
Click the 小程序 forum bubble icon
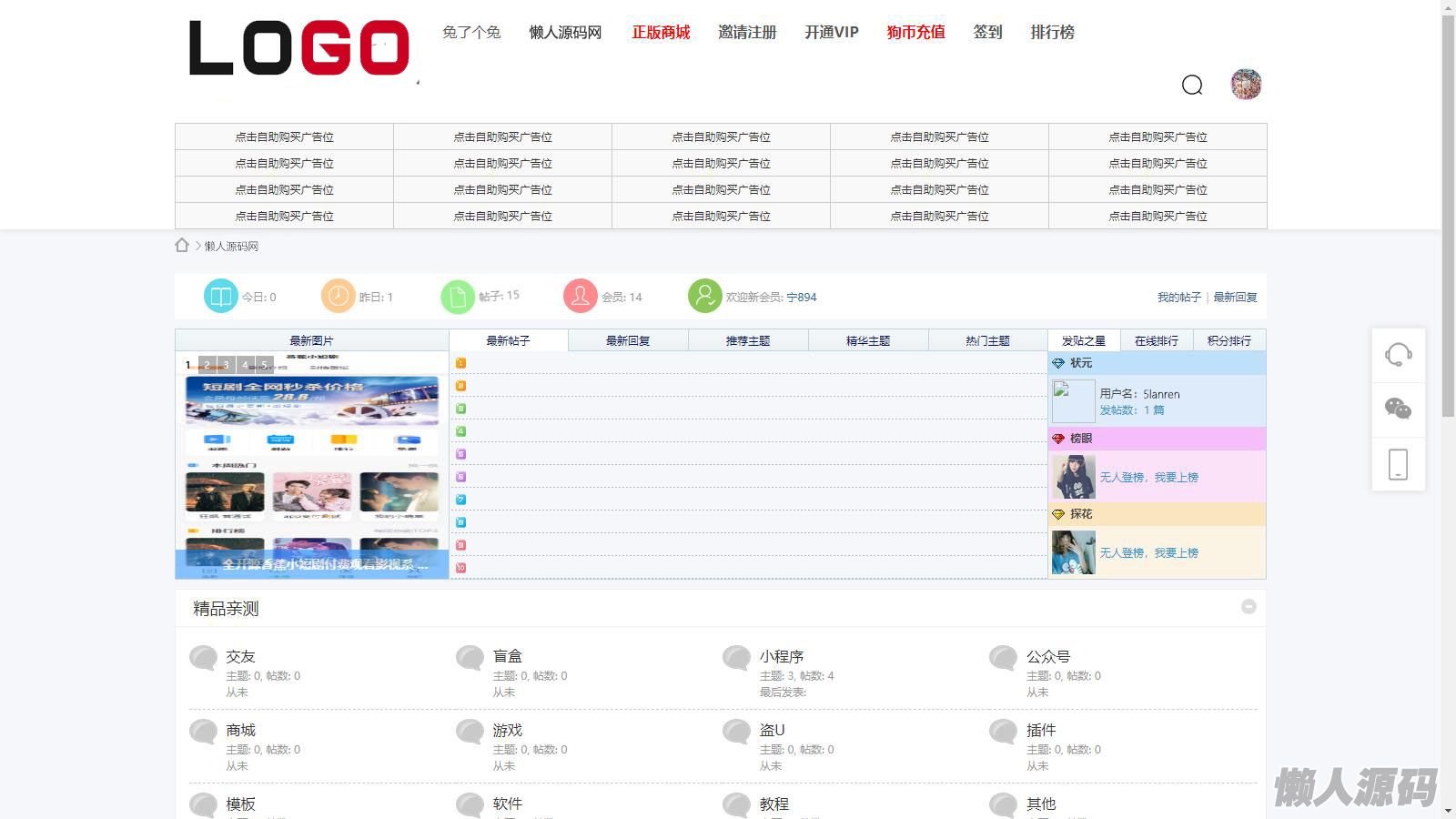pos(736,658)
